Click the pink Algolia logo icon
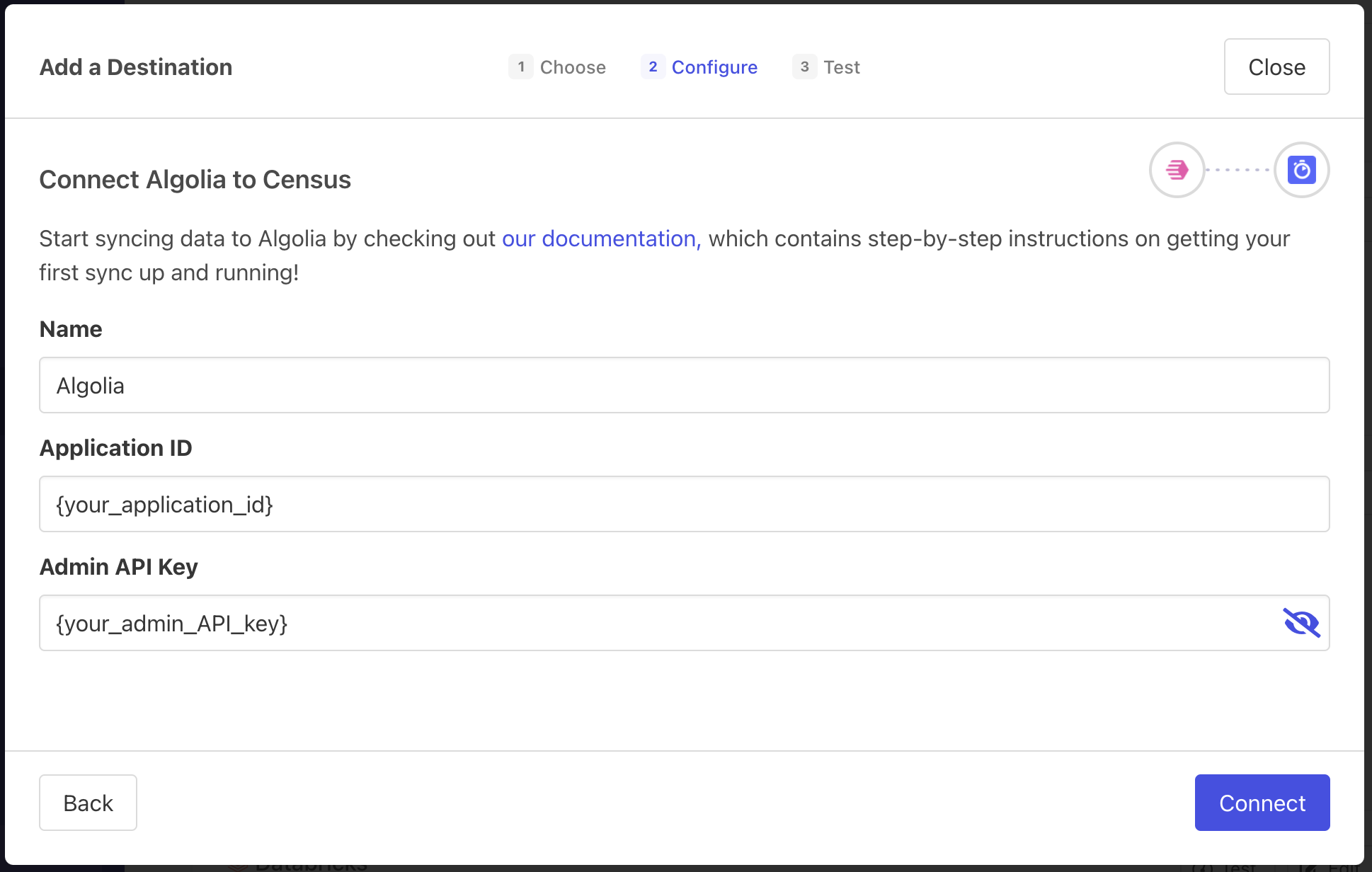 tap(1177, 170)
